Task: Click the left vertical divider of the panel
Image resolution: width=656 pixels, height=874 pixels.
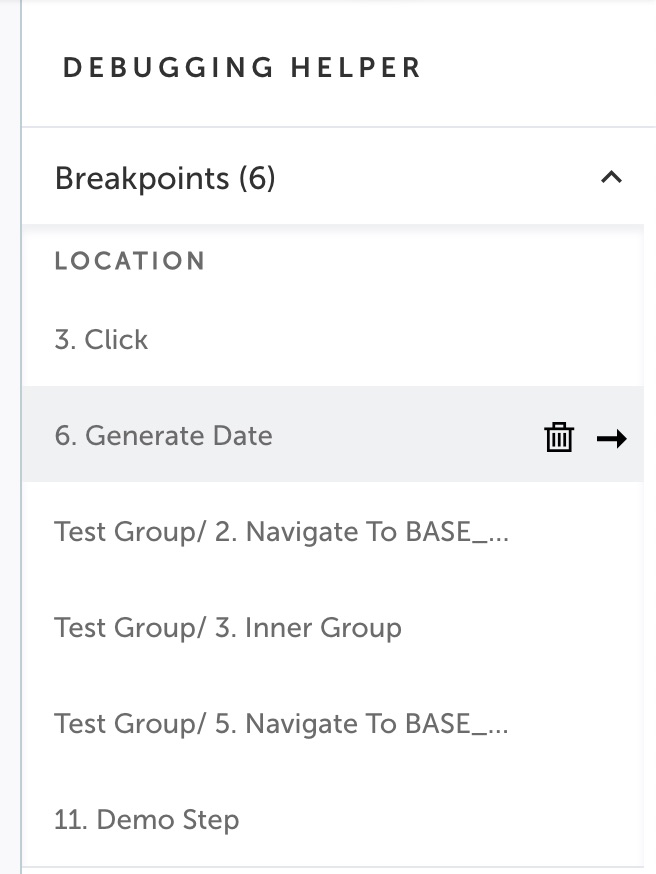Action: 21,437
